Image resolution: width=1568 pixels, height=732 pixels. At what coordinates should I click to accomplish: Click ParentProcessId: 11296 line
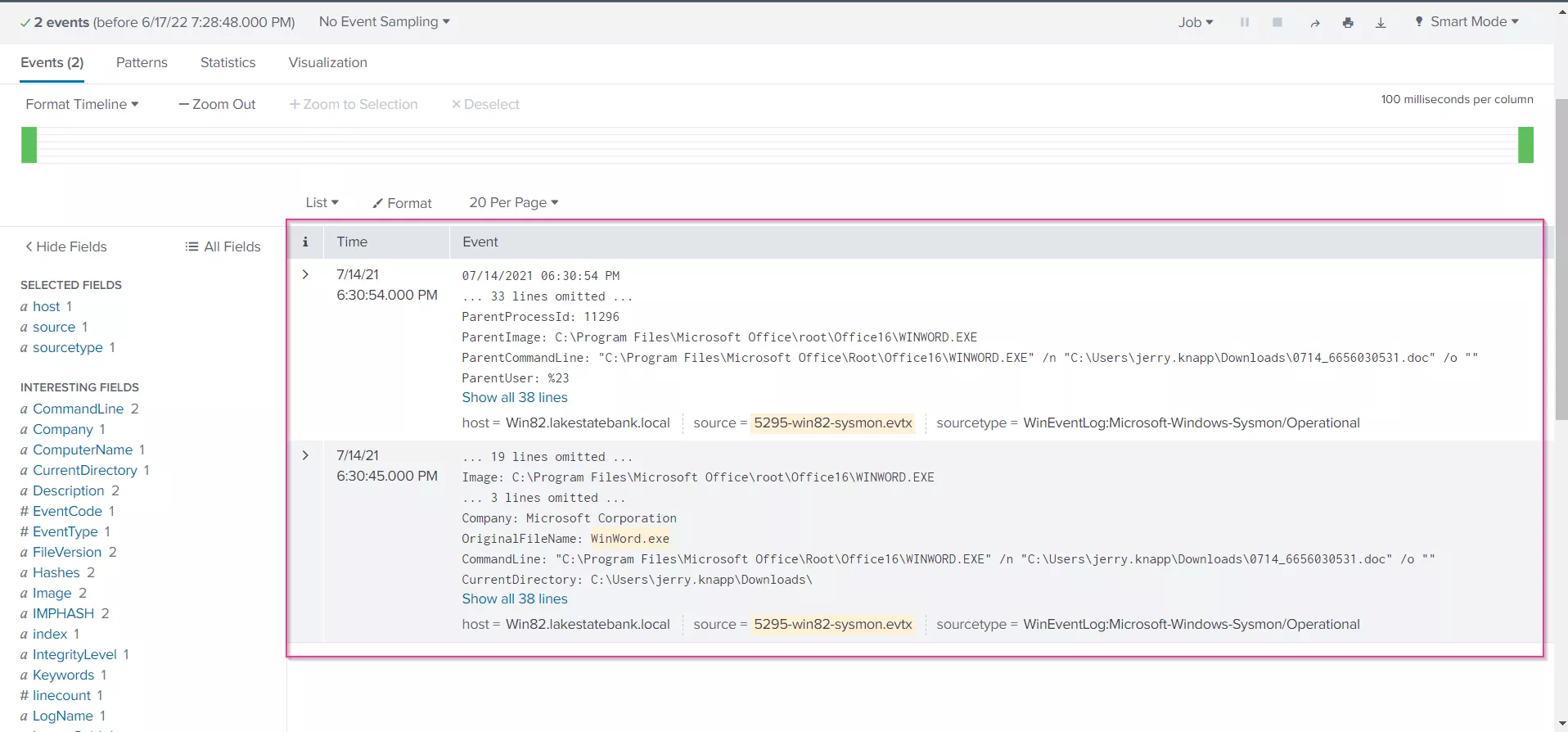540,317
